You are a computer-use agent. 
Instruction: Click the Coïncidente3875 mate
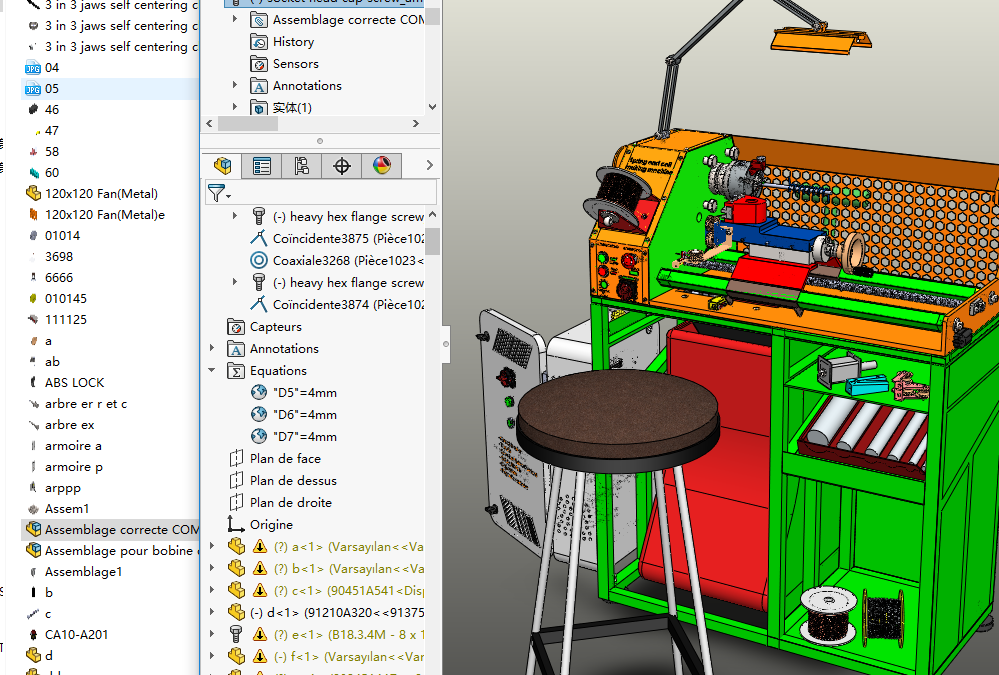click(x=346, y=239)
